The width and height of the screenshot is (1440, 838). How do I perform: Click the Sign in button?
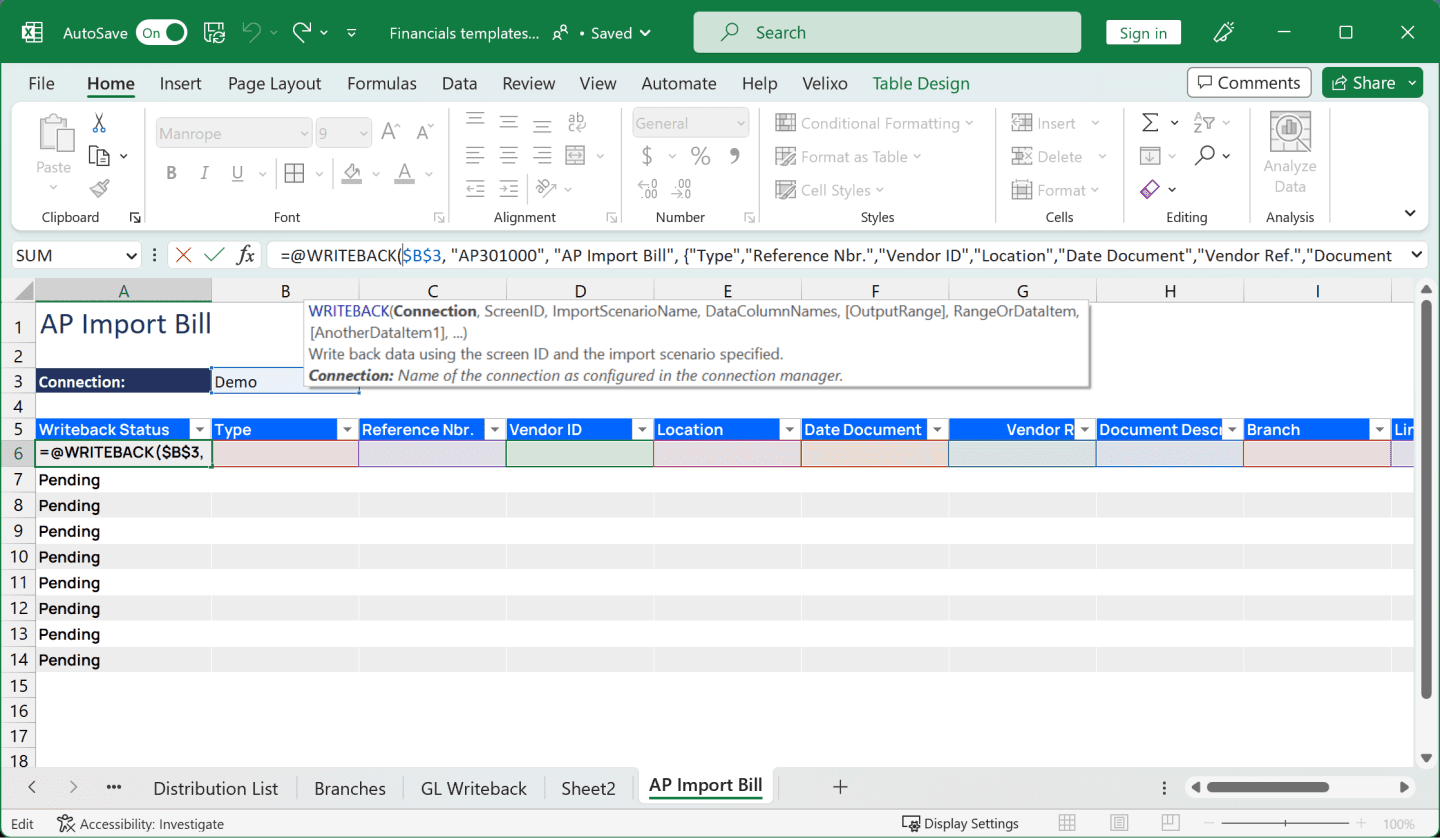1143,32
